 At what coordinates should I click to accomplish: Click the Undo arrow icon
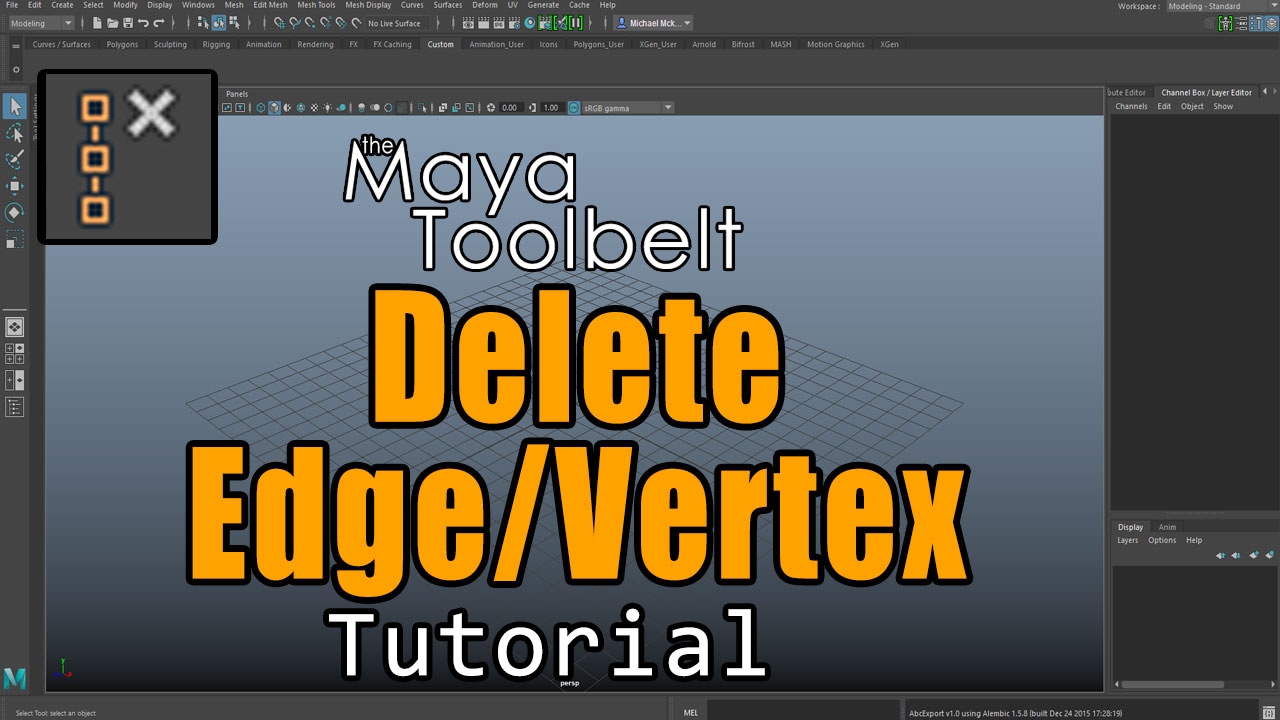143,23
